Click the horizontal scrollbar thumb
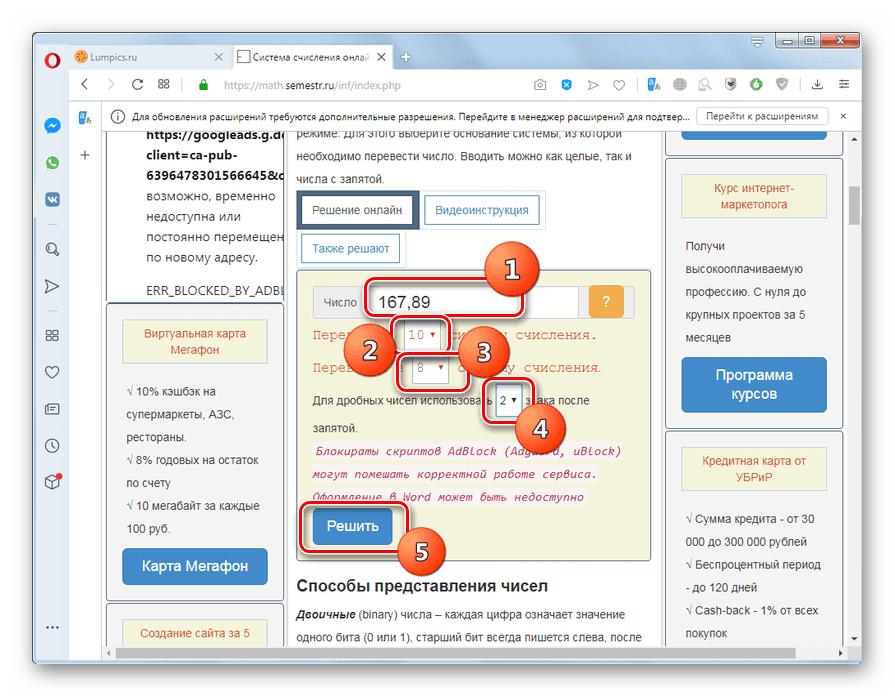The width and height of the screenshot is (895, 697). (455, 652)
